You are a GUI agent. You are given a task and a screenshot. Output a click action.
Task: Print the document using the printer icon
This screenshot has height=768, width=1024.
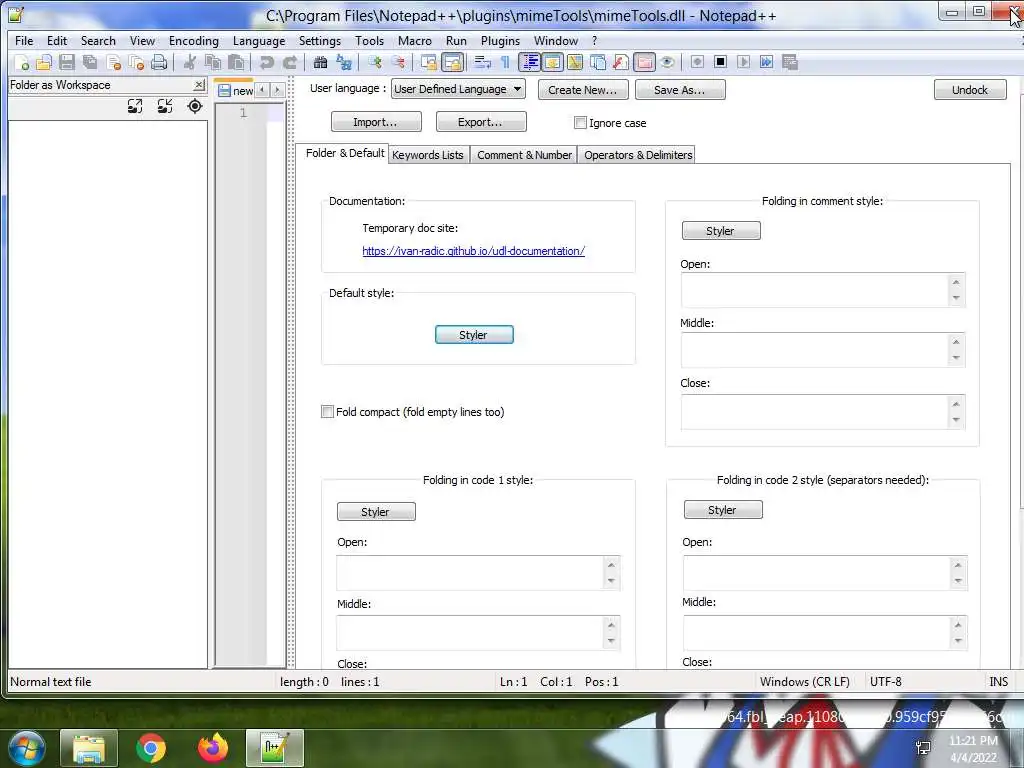pos(159,62)
